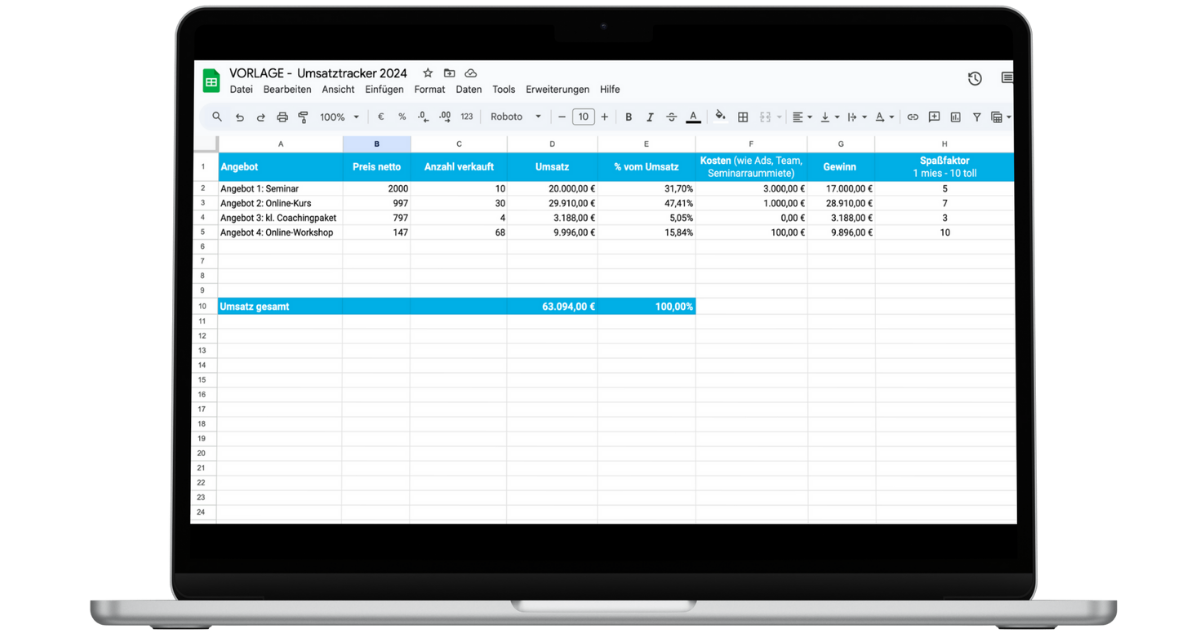
Task: Add a comment from toolbar
Action: [x=934, y=117]
